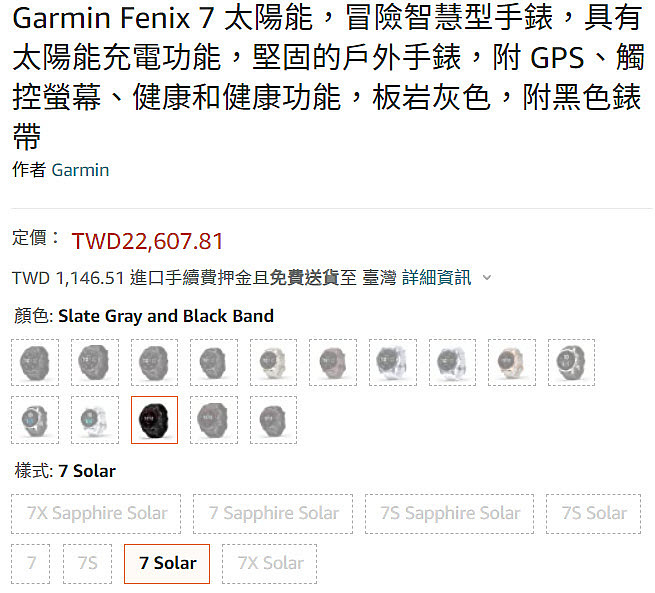Choose the 7 Sapphire Solar style
This screenshot has height=593, width=655.
click(273, 514)
